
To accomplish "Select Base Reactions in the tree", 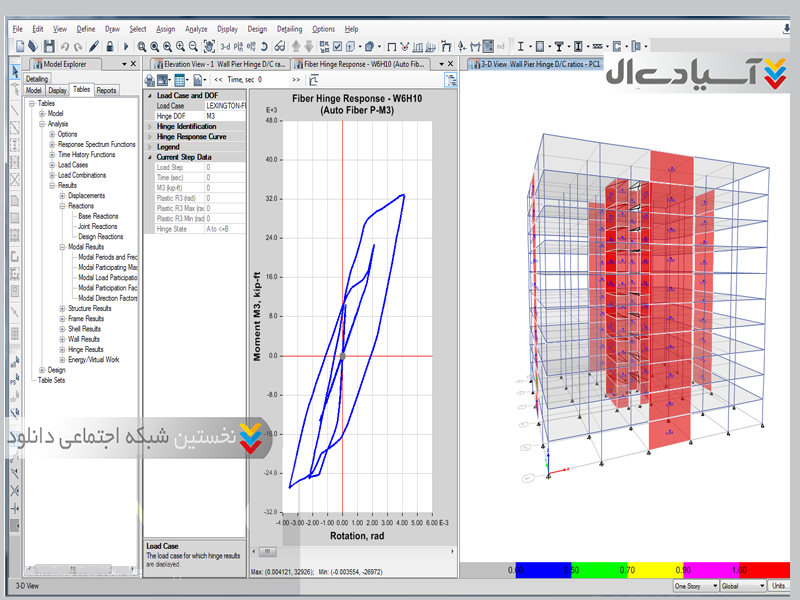I will (x=98, y=216).
